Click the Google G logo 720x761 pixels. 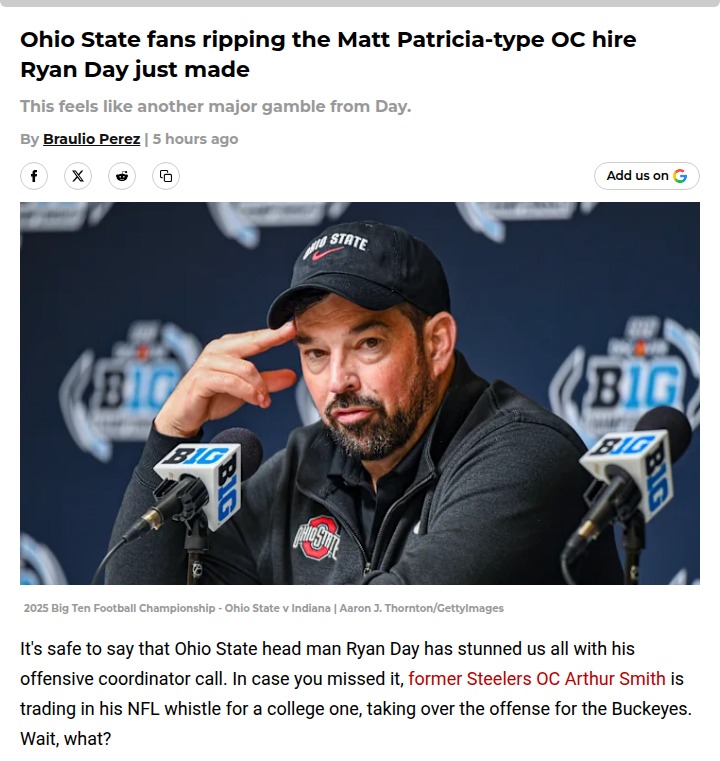(x=680, y=176)
